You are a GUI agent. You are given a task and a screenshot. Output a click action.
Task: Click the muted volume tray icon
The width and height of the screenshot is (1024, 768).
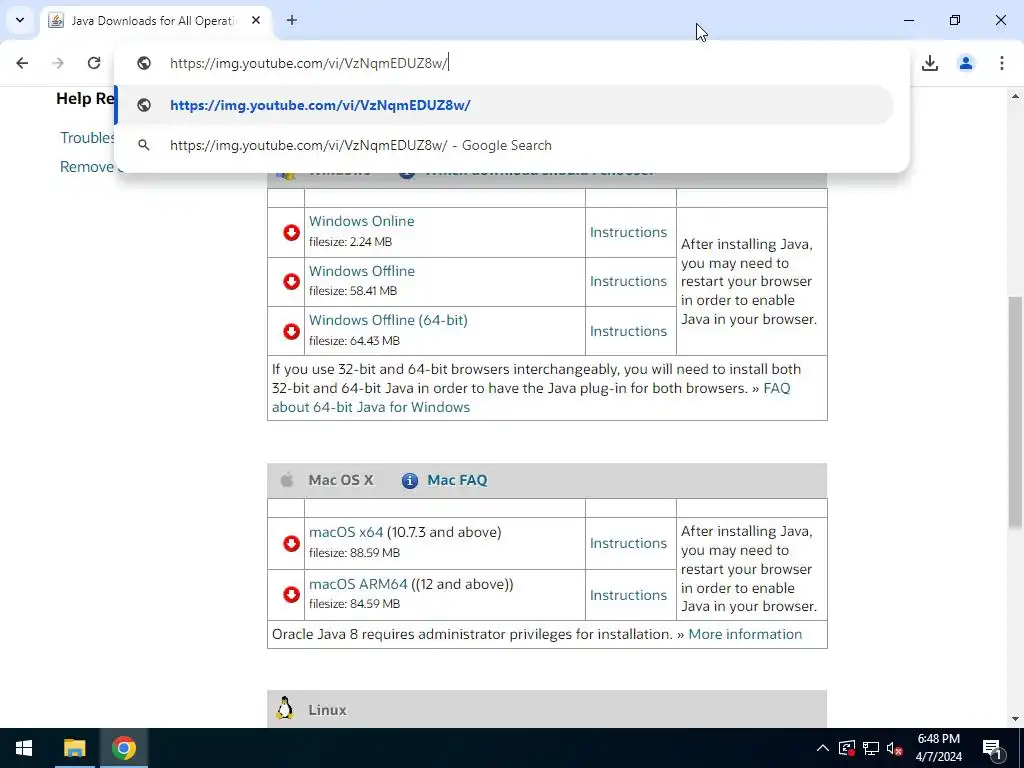pos(895,748)
